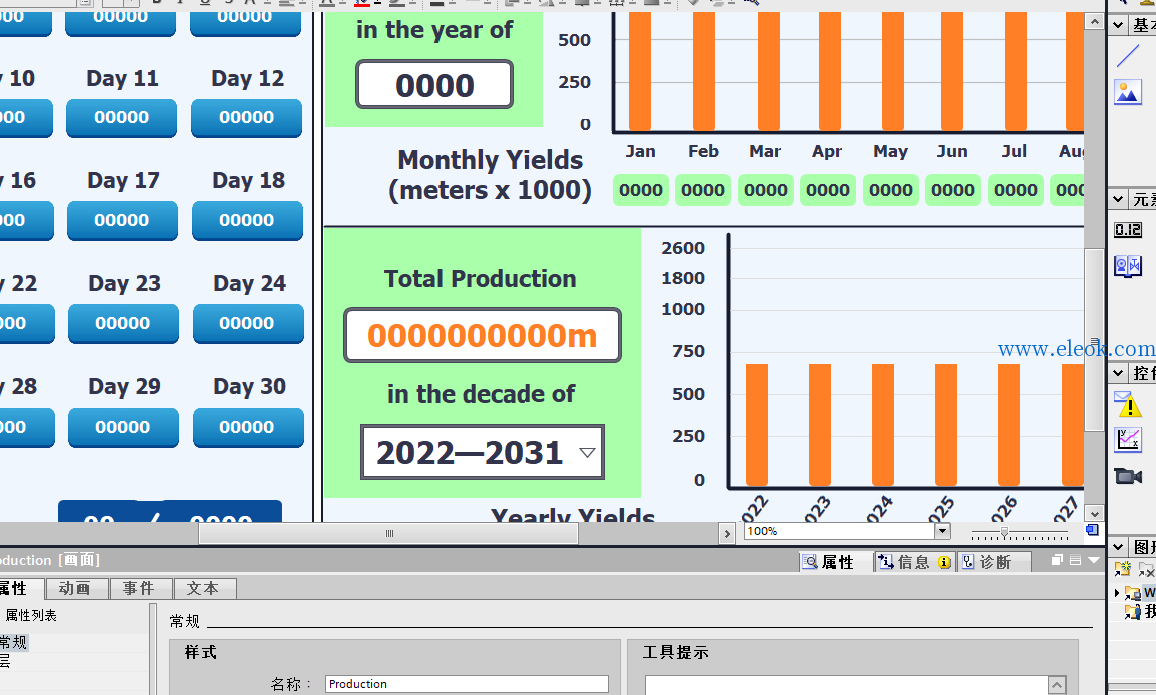Pick the I/O field element tool
Viewport: 1156px width, 695px height.
(1128, 230)
